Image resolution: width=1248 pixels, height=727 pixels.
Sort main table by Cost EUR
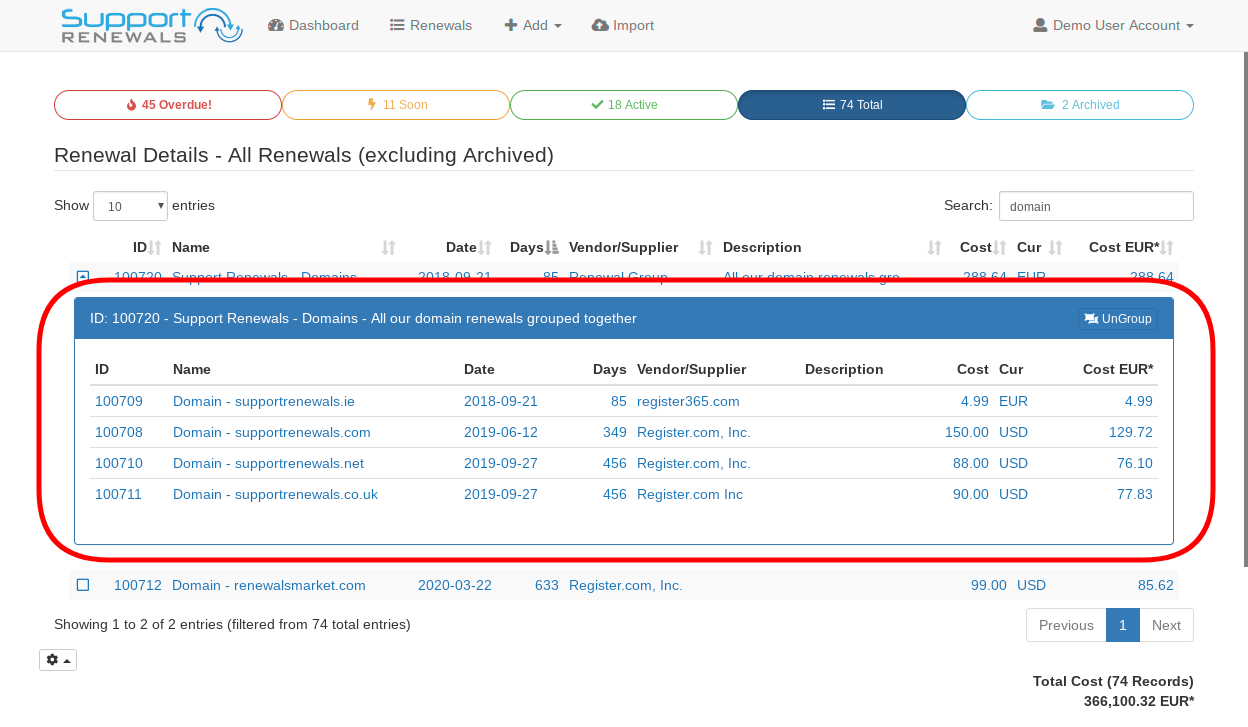[1131, 247]
